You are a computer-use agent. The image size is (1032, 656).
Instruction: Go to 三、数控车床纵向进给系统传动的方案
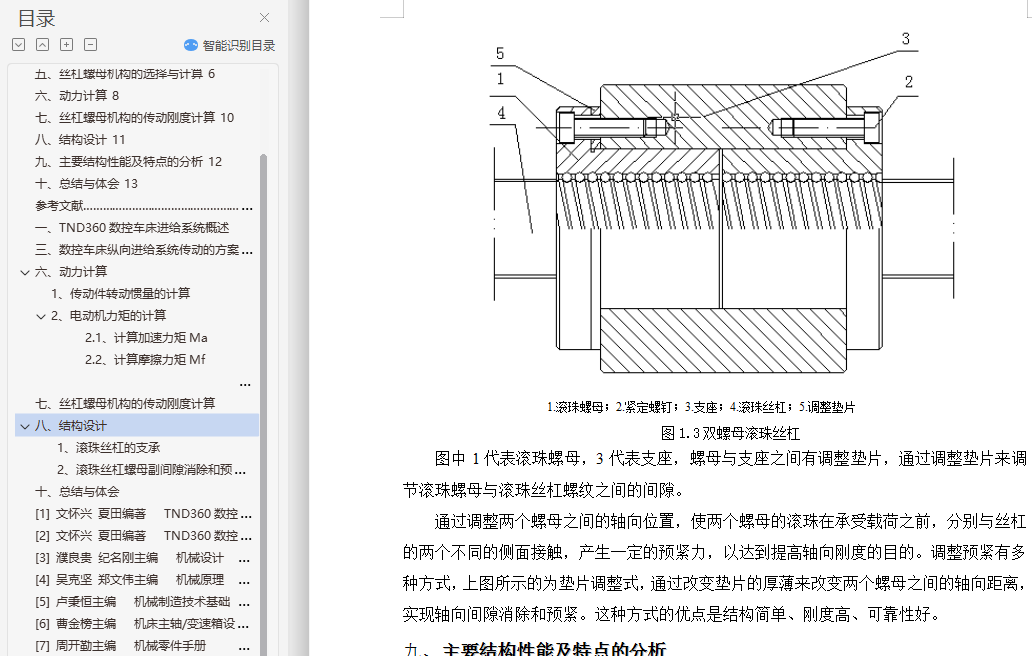coord(143,250)
